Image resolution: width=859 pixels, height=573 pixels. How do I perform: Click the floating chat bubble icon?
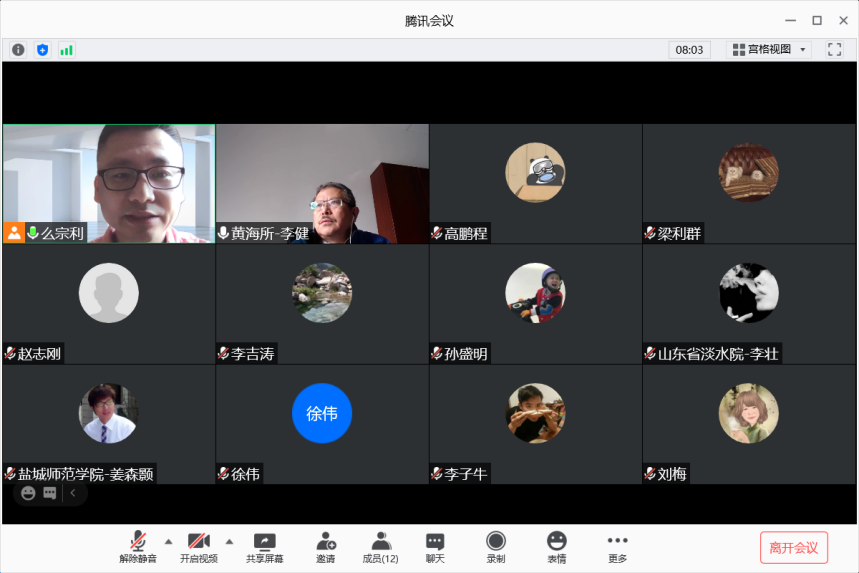[50, 493]
